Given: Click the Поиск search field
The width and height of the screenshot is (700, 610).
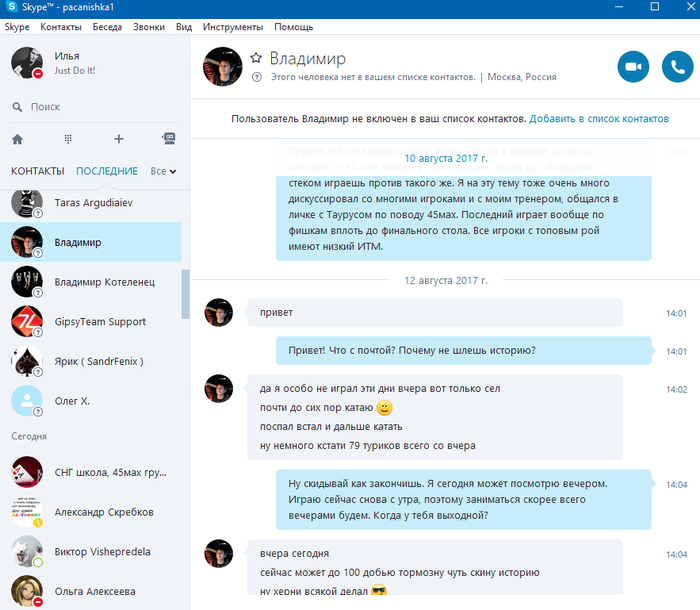Looking at the screenshot, I should pyautogui.click(x=94, y=107).
